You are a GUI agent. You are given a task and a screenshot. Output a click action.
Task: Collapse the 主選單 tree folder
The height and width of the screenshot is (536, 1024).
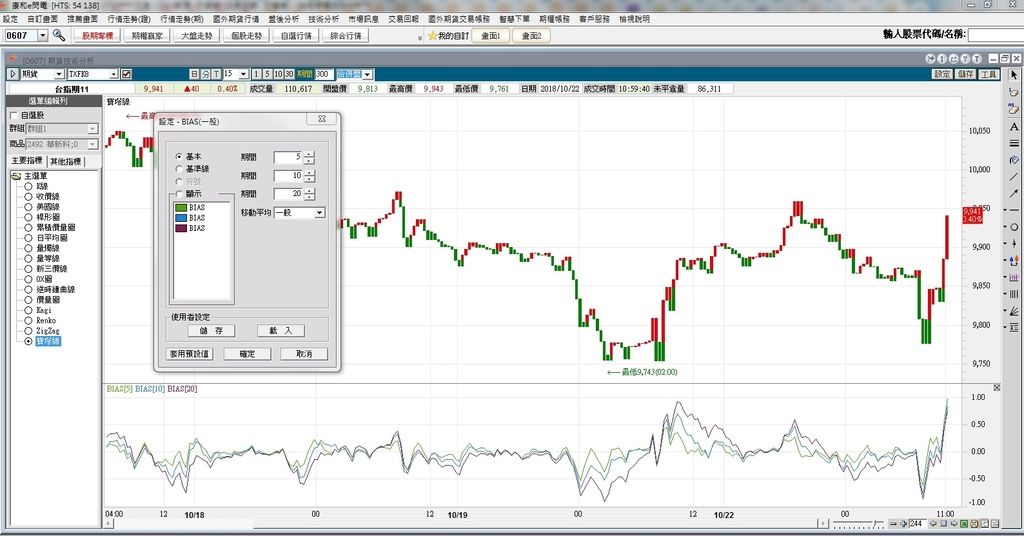click(16, 176)
